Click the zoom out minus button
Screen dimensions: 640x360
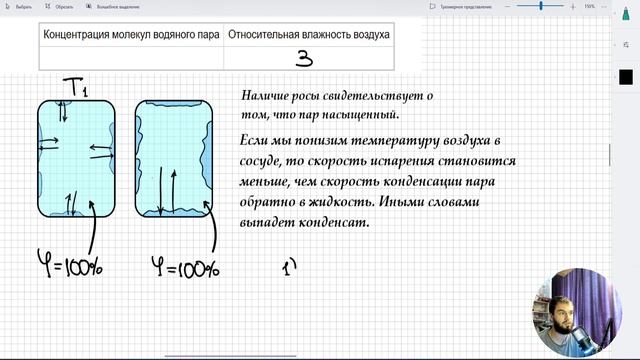507,7
